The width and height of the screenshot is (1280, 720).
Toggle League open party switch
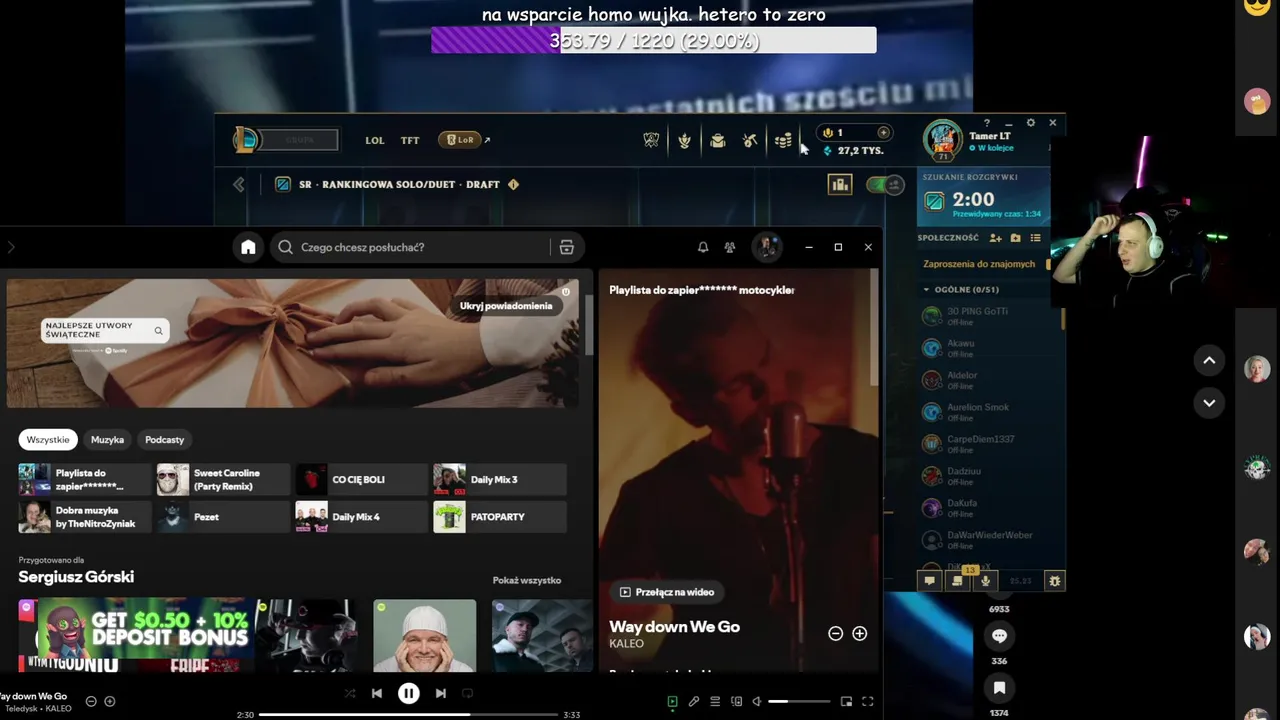pyautogui.click(x=885, y=184)
